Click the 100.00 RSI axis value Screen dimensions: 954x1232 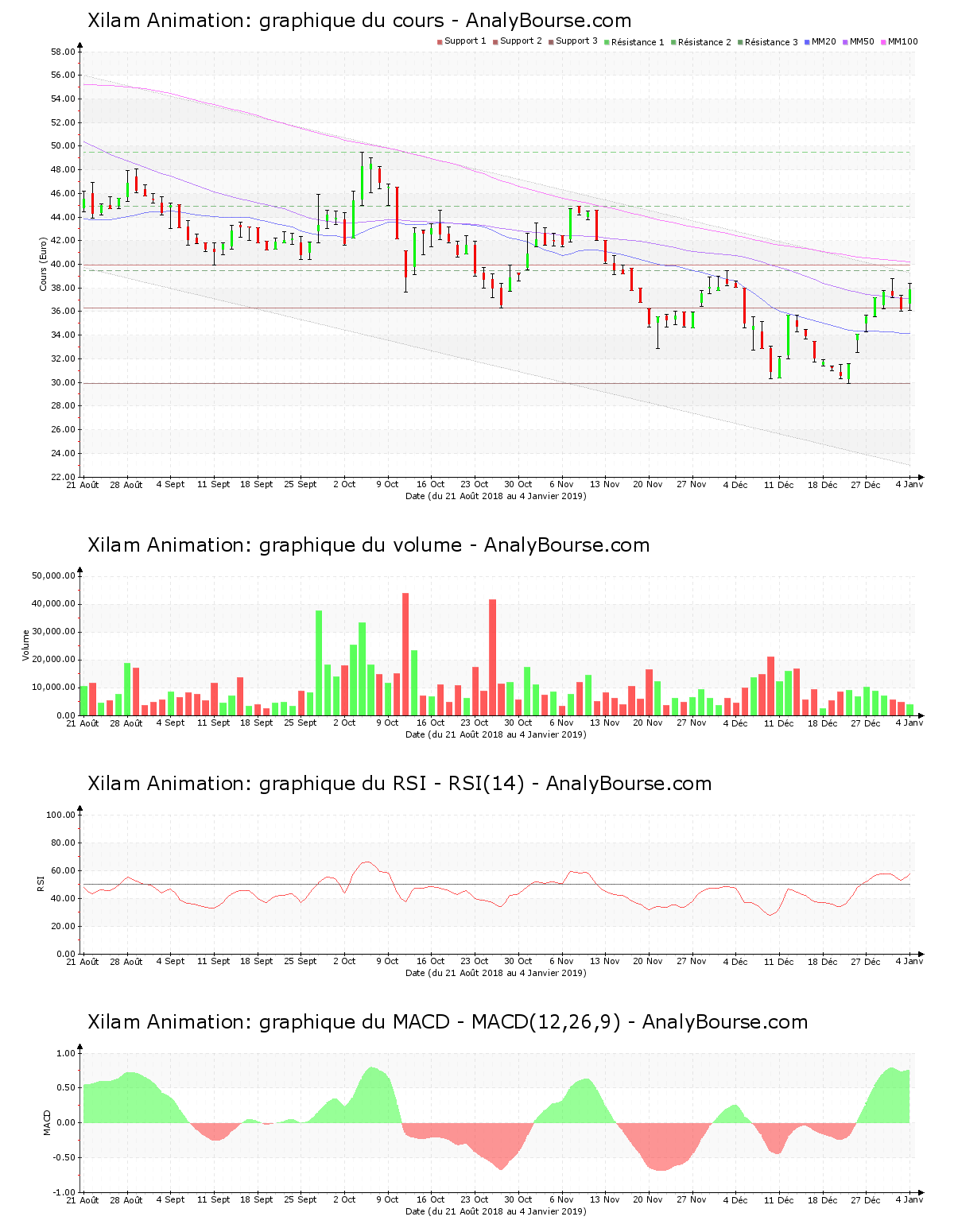click(x=60, y=815)
